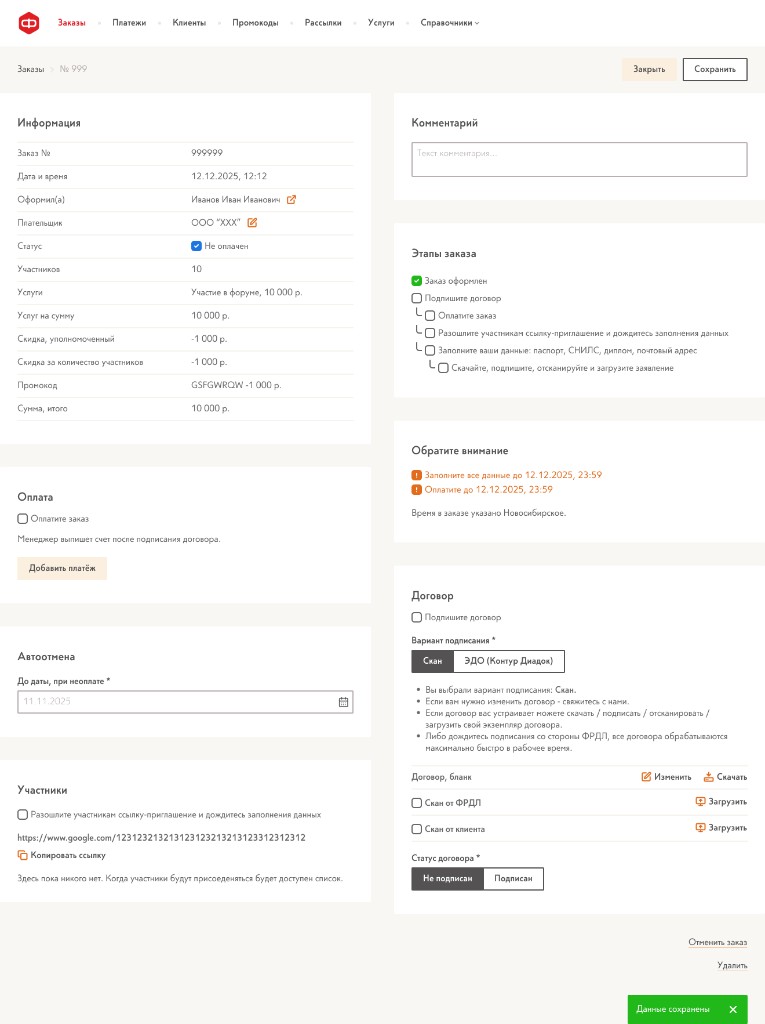Click the date value 12.12.2025, 12:12
This screenshot has width=765, height=1024.
click(x=229, y=176)
